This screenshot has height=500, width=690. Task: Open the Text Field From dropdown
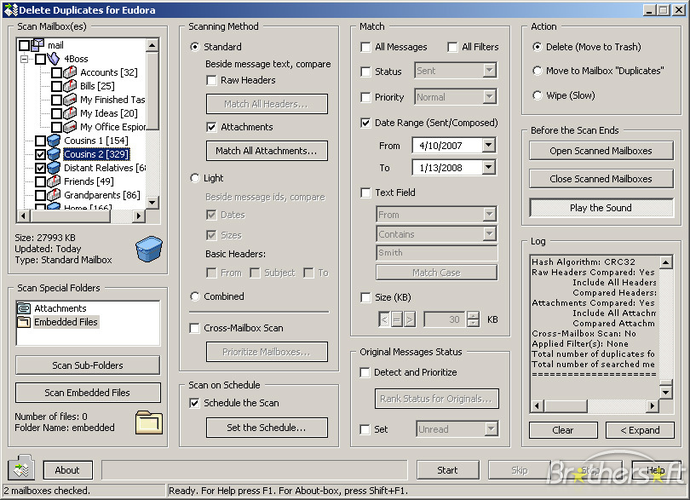coord(489,214)
